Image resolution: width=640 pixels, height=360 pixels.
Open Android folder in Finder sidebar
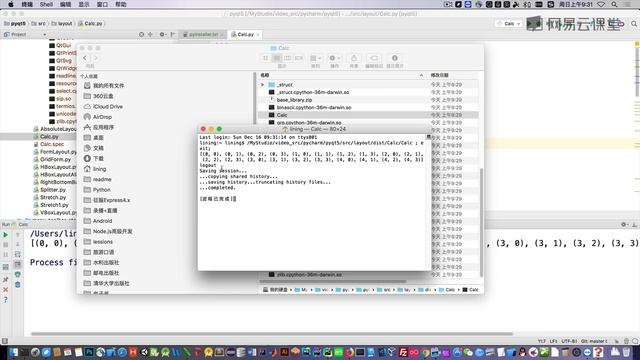coord(98,221)
